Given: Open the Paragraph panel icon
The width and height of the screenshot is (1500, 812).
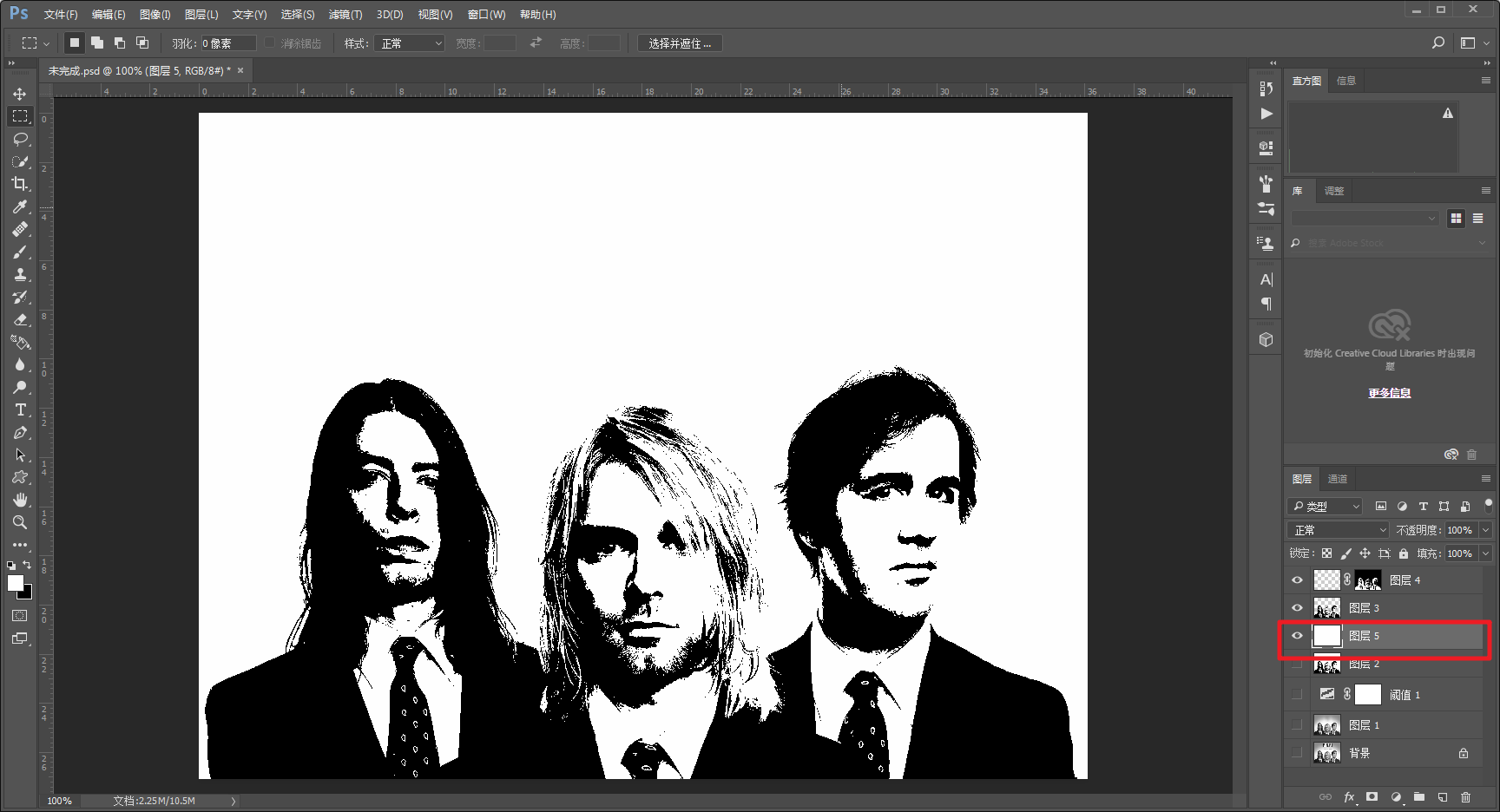Looking at the screenshot, I should tap(1266, 304).
